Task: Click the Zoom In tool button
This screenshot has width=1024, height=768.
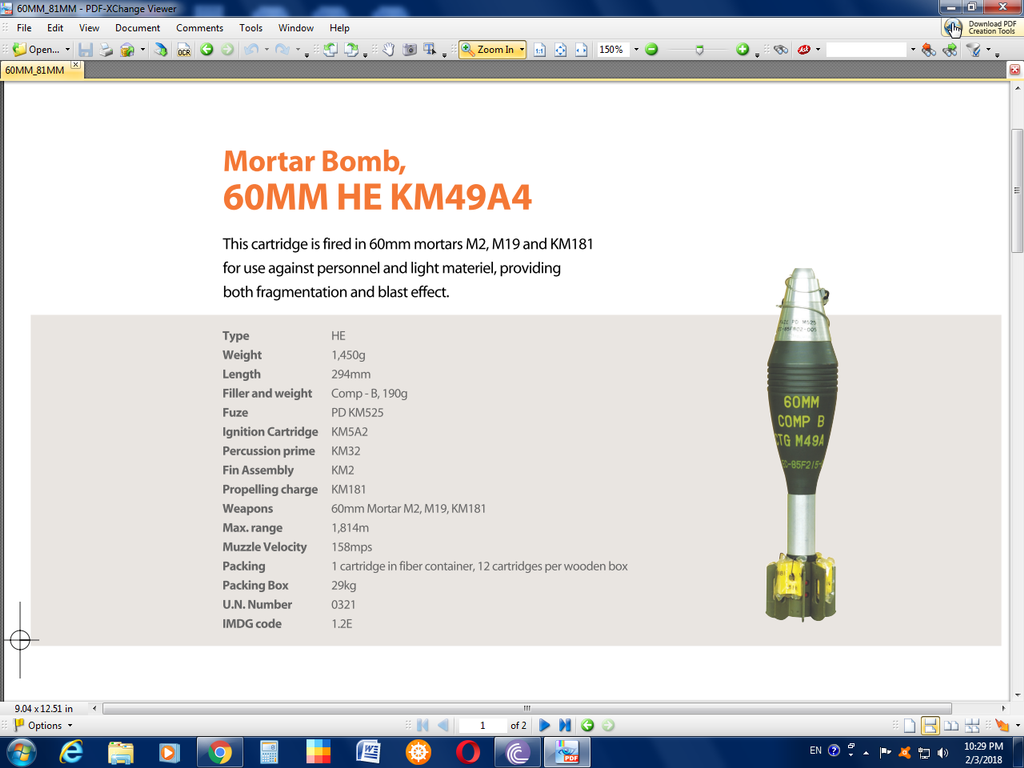Action: 488,50
